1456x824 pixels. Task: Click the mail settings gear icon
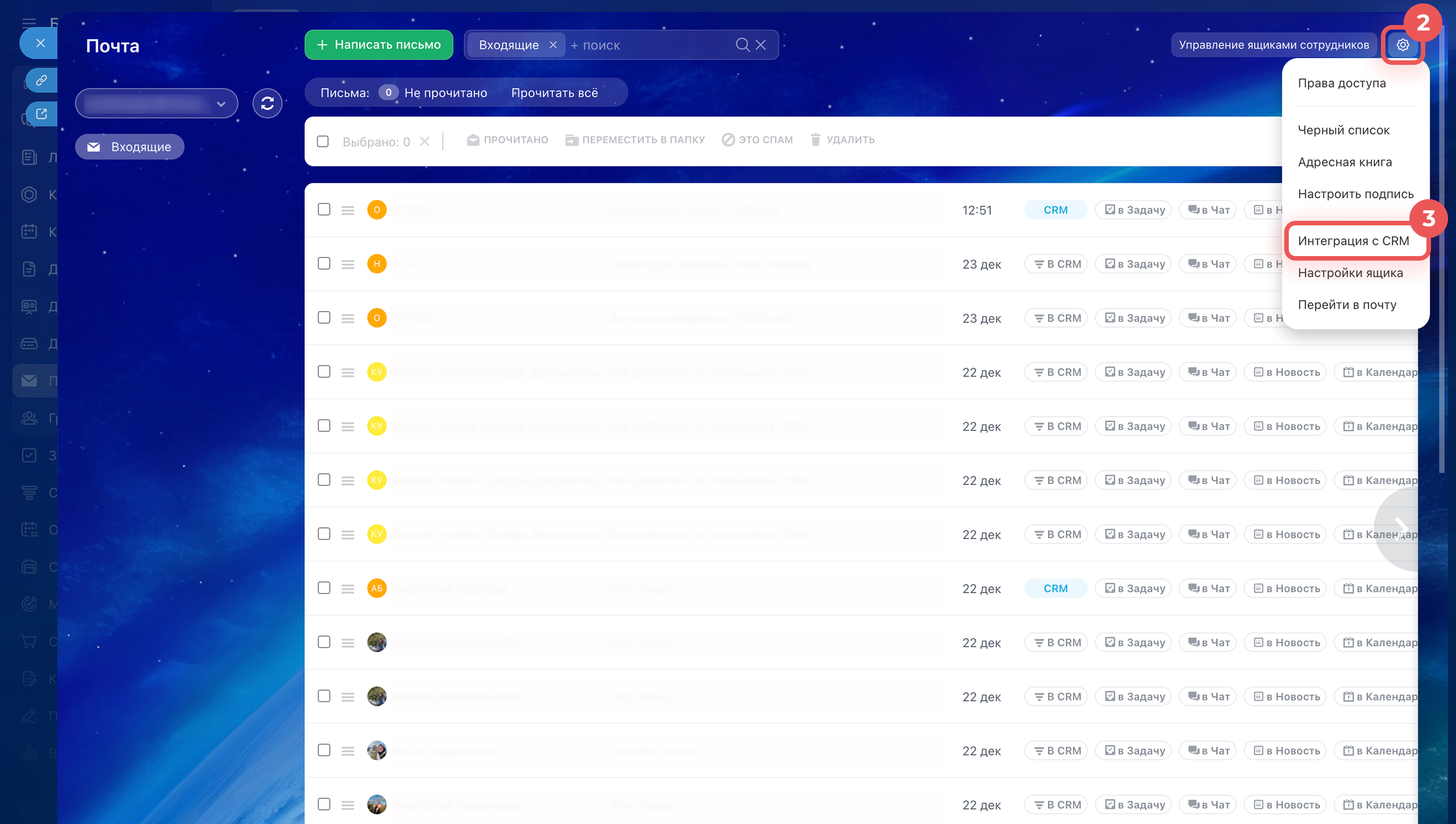point(1402,45)
